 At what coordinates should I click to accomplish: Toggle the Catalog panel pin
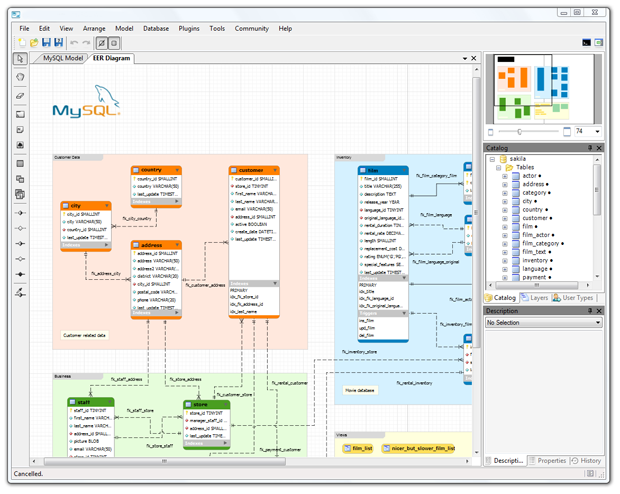(590, 148)
